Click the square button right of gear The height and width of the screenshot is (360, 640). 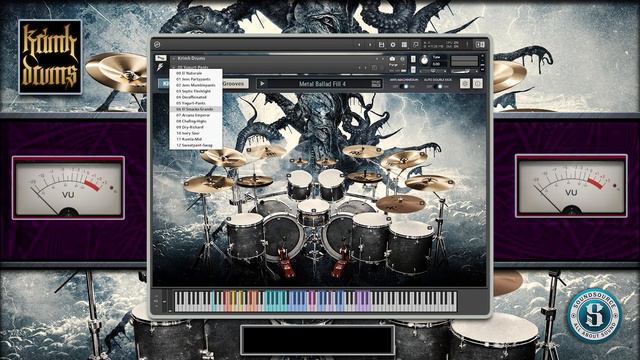478,84
